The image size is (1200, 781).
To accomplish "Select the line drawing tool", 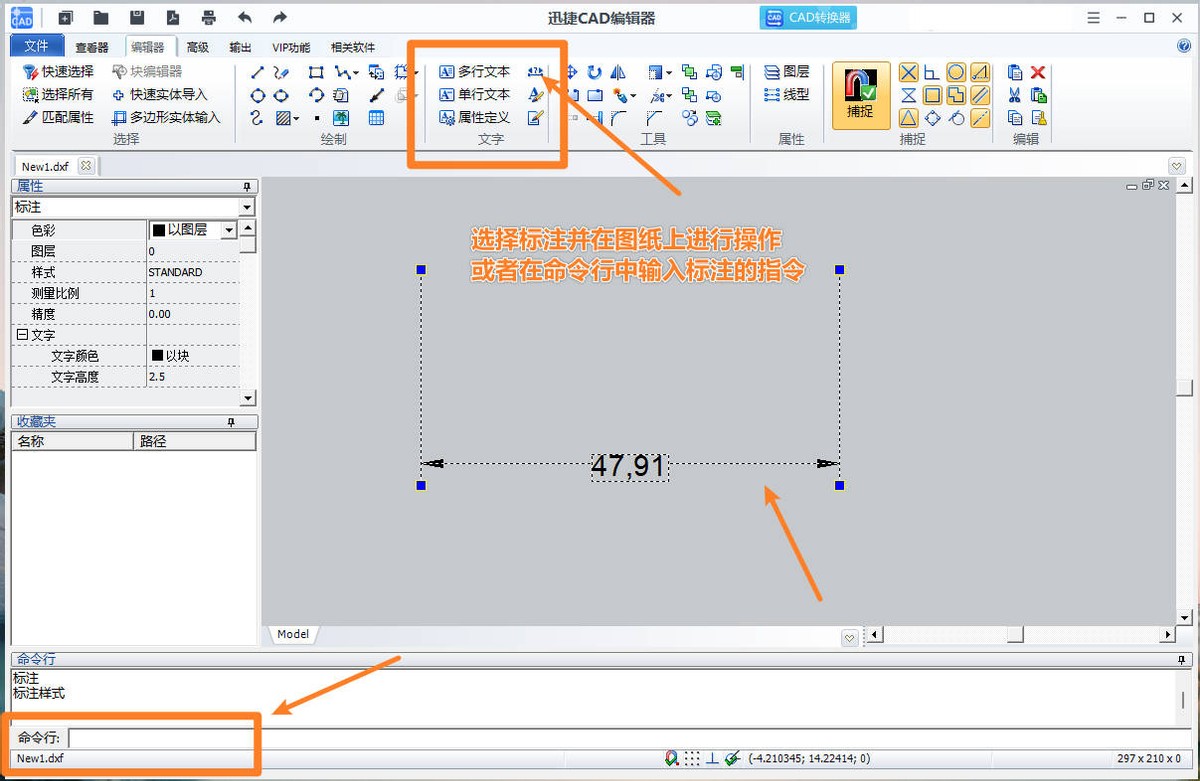I will 257,72.
